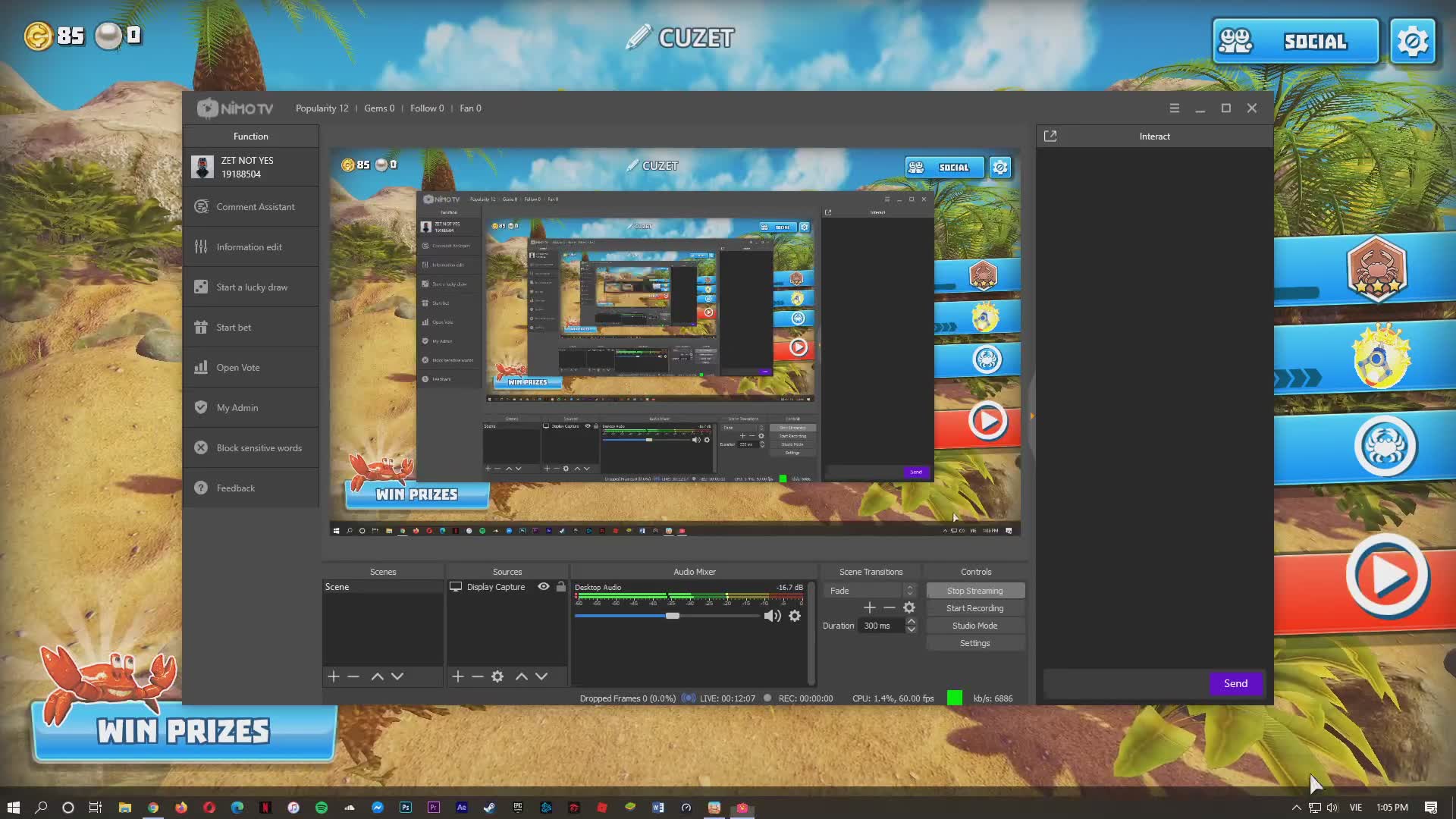The width and height of the screenshot is (1456, 819).
Task: Open the Nimo TV hamburger menu
Action: (1174, 108)
